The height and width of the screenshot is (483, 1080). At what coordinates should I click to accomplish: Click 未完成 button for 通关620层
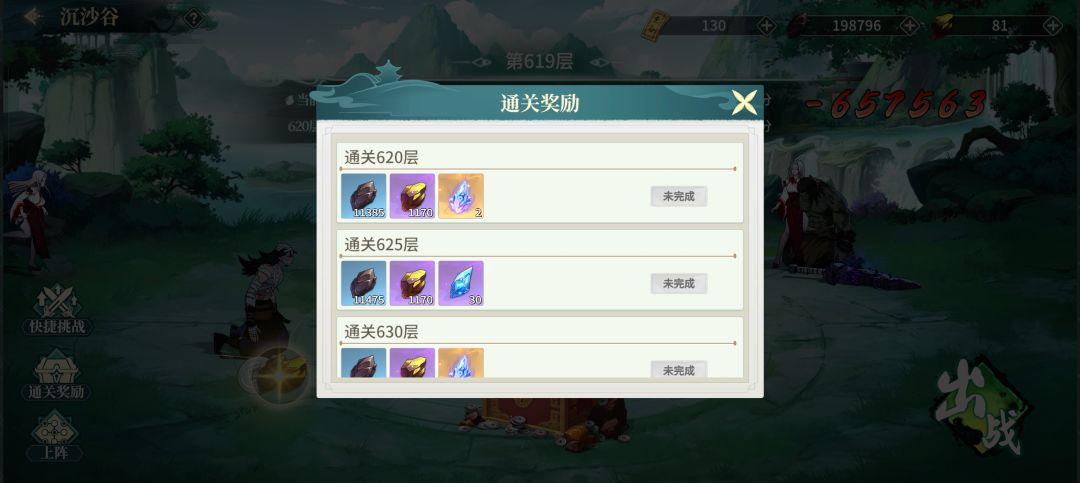pos(678,196)
